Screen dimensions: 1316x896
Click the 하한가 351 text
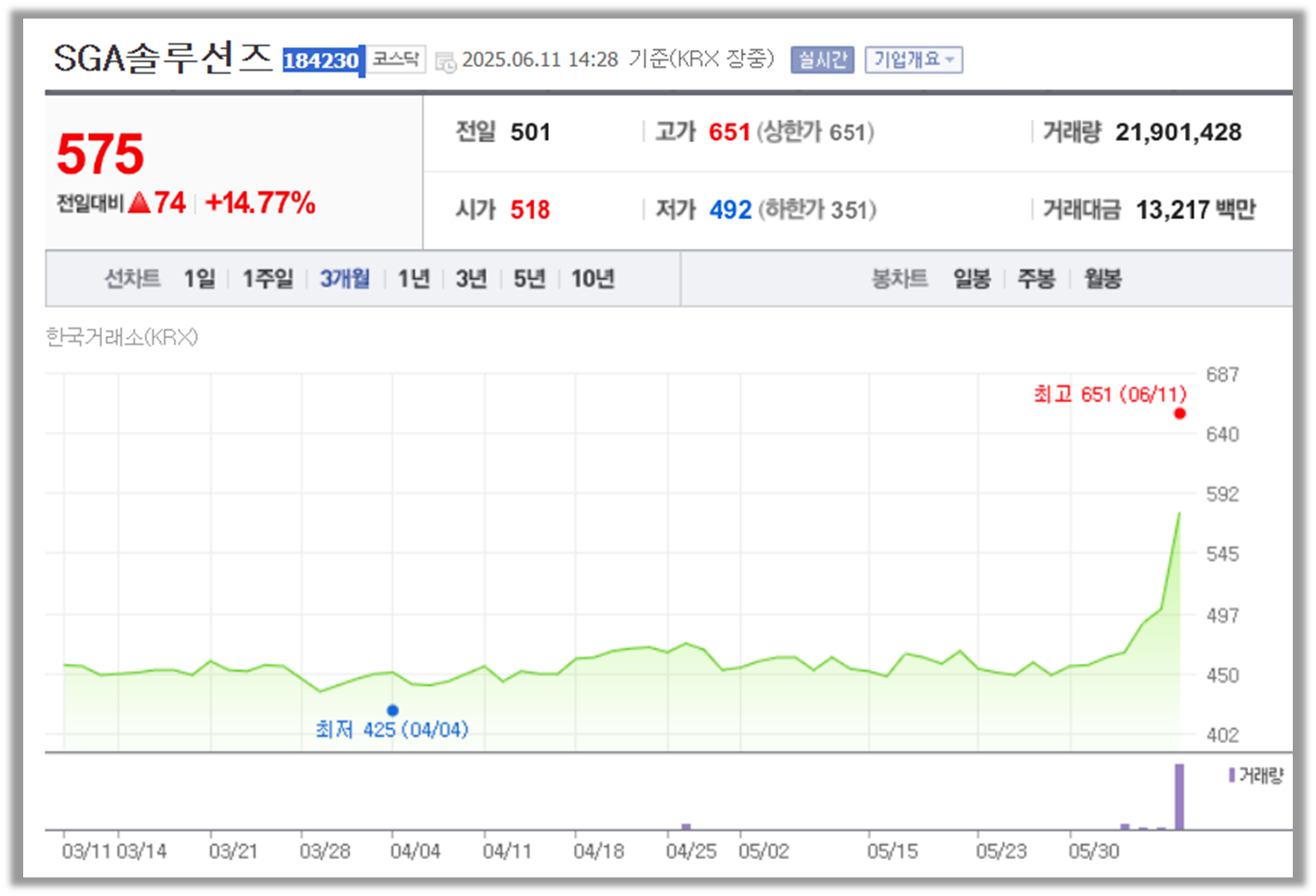(817, 210)
